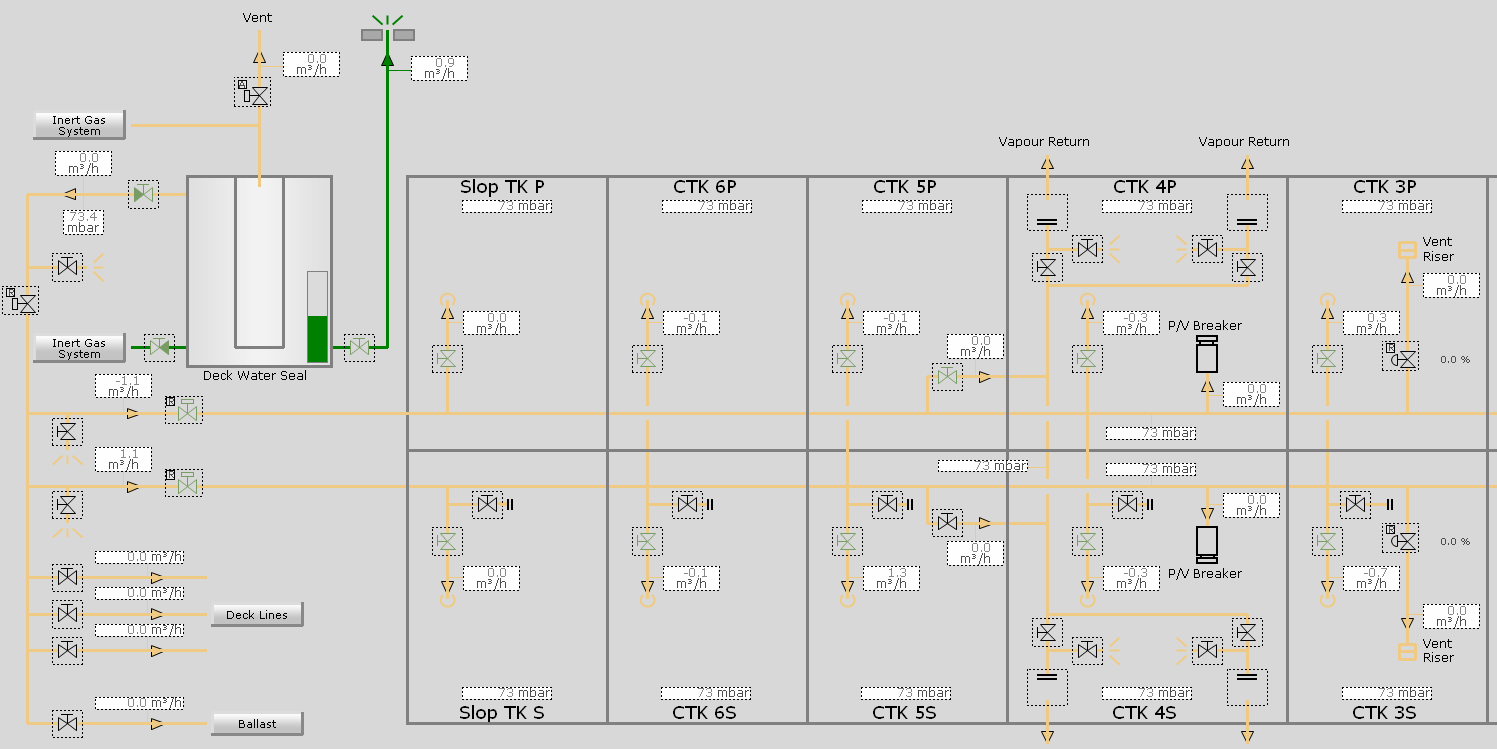Select the 73.4 mbar pressure readout

83,222
